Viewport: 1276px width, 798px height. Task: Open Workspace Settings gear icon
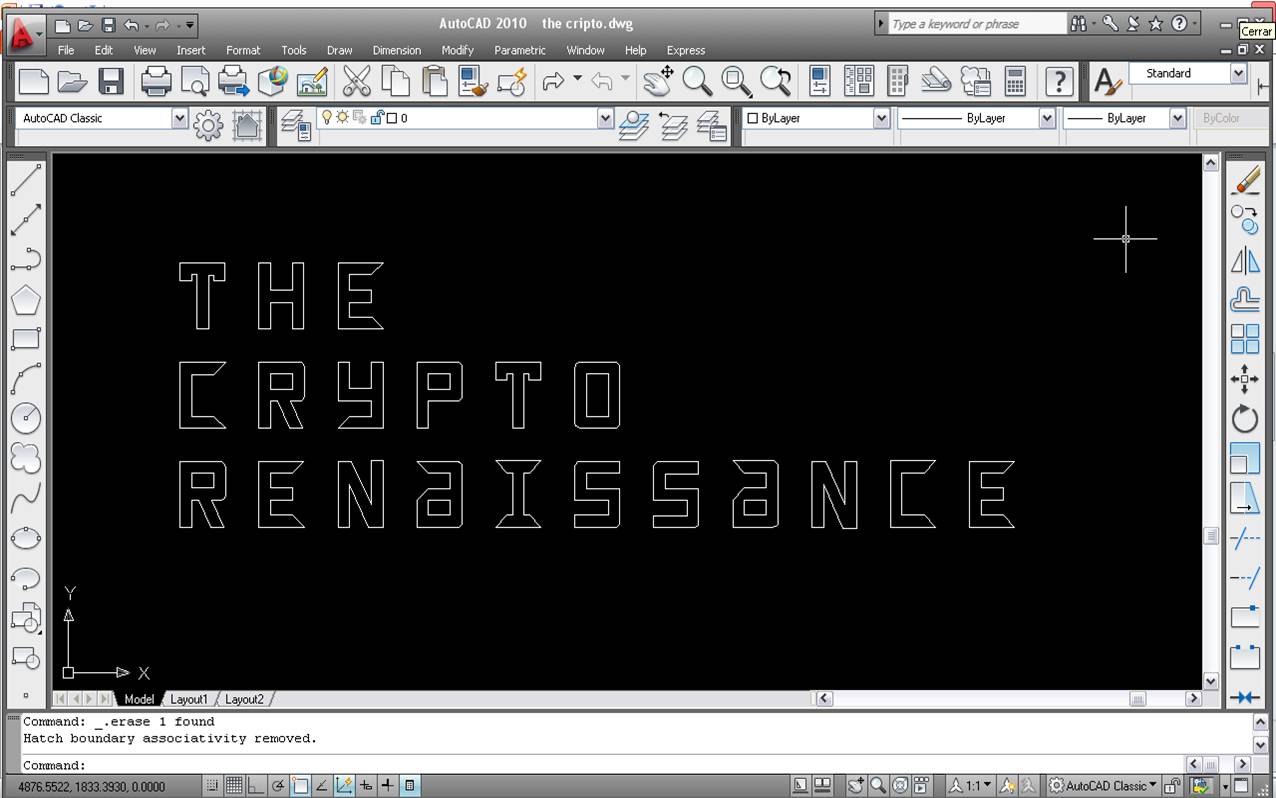[x=208, y=125]
